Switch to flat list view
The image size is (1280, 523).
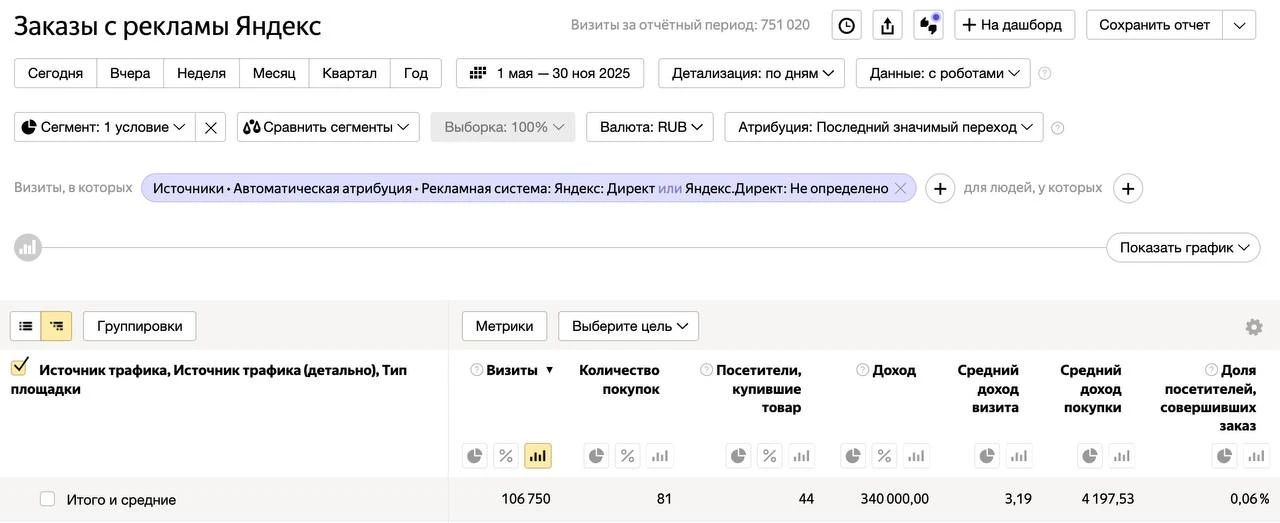(x=26, y=326)
